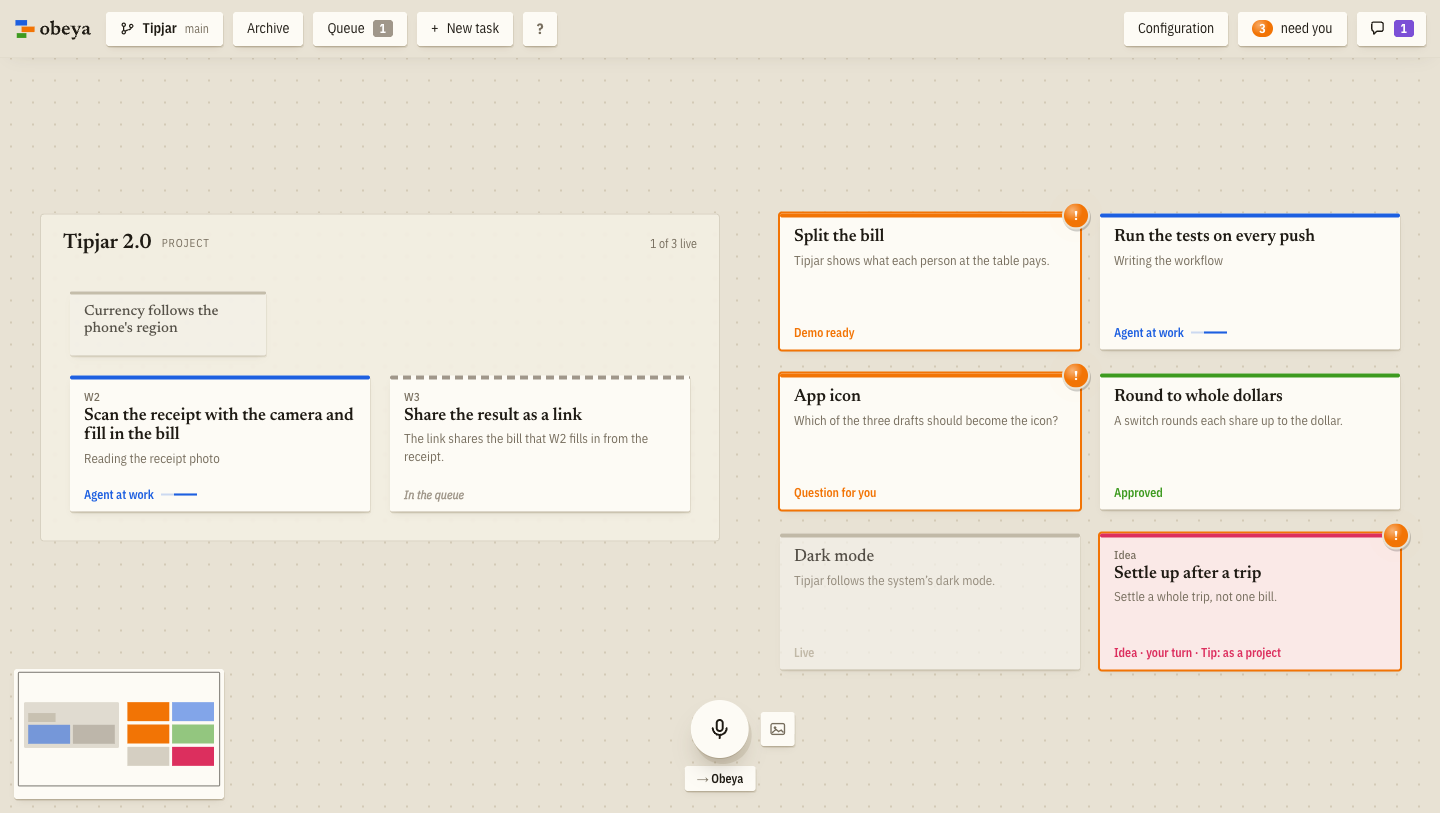Open the Round to whole dollars card
The width and height of the screenshot is (1440, 813).
point(1250,441)
